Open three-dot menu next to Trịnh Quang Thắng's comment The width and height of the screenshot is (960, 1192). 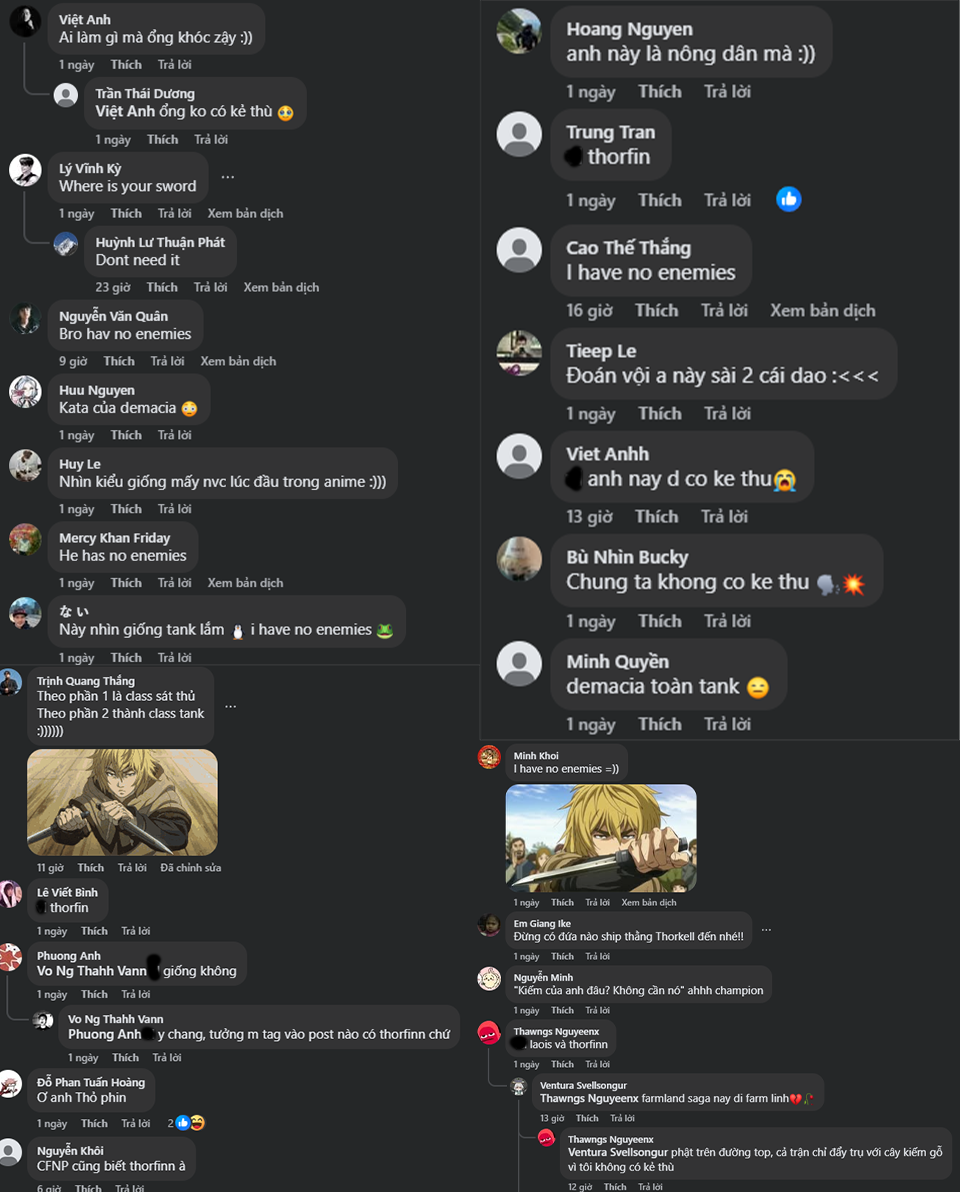coord(230,706)
